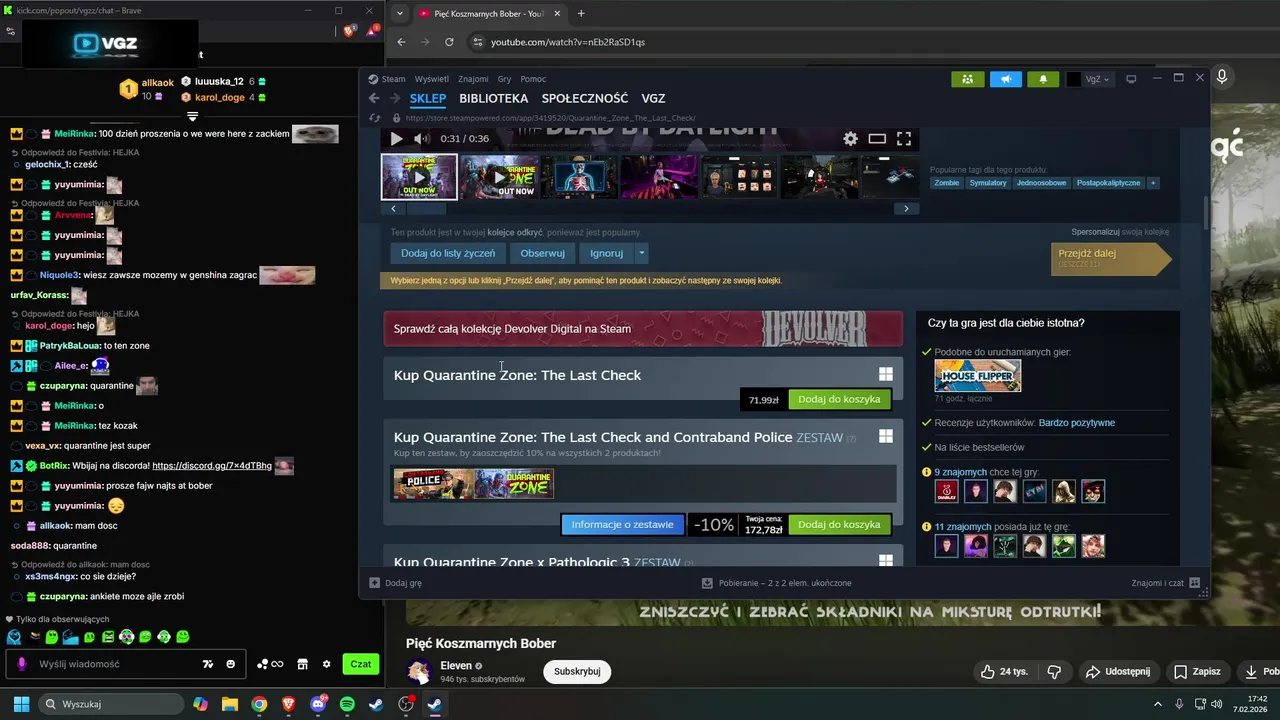Screen dimensions: 1280x720
Task: Switch to BIBLIOTEKA tab
Action: point(494,98)
